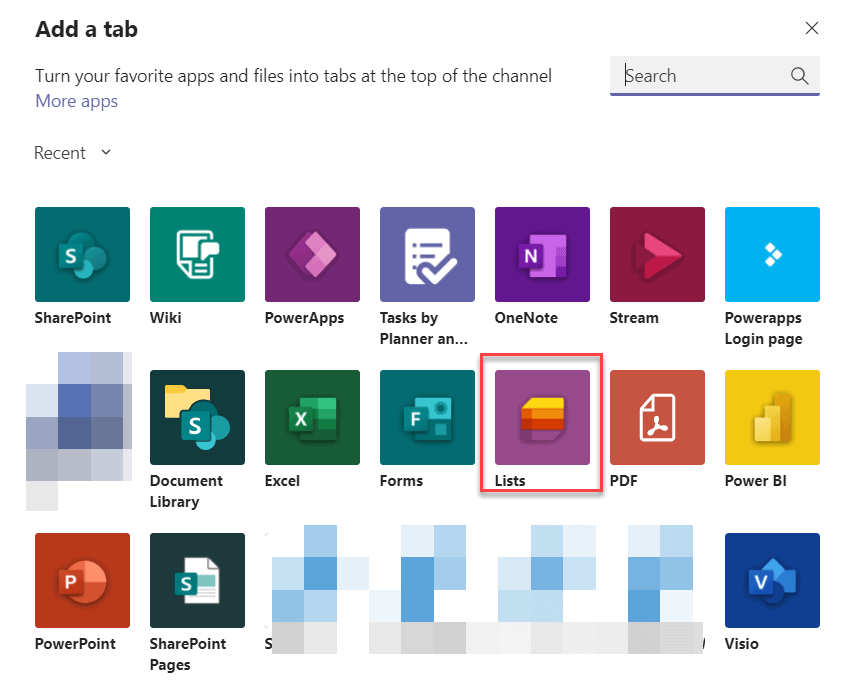Select the Lists app icon
This screenshot has height=690, width=852.
click(x=542, y=417)
